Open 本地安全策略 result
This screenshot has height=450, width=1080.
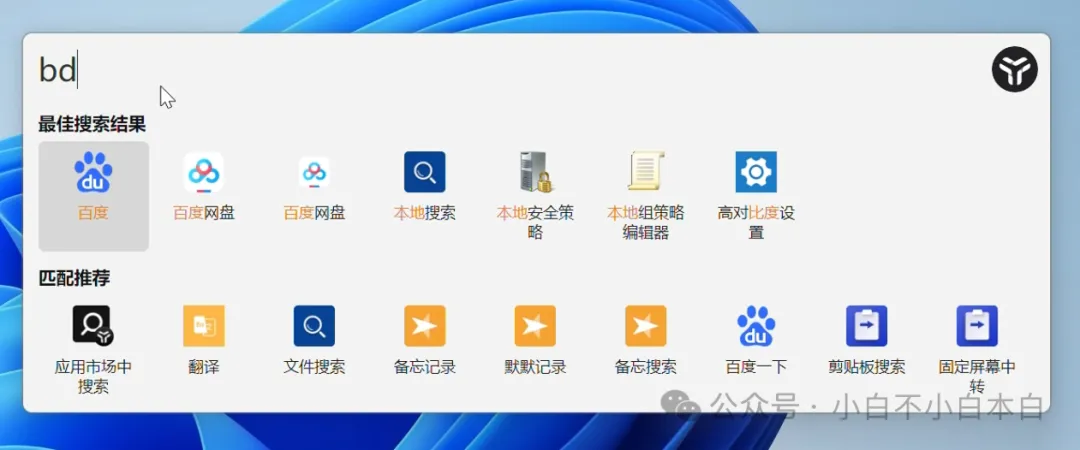534,196
